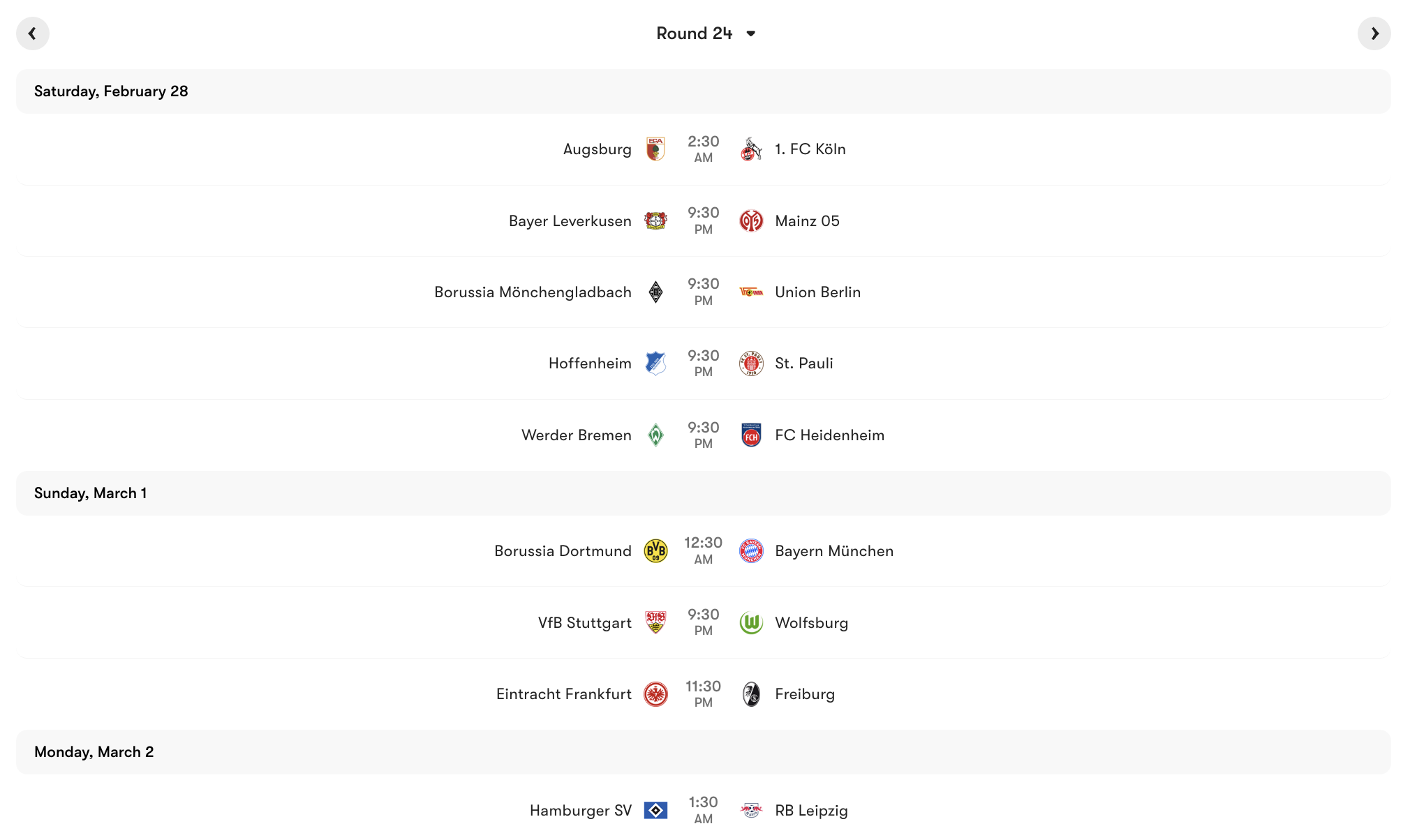Click the Augsburg club crest

tap(657, 149)
